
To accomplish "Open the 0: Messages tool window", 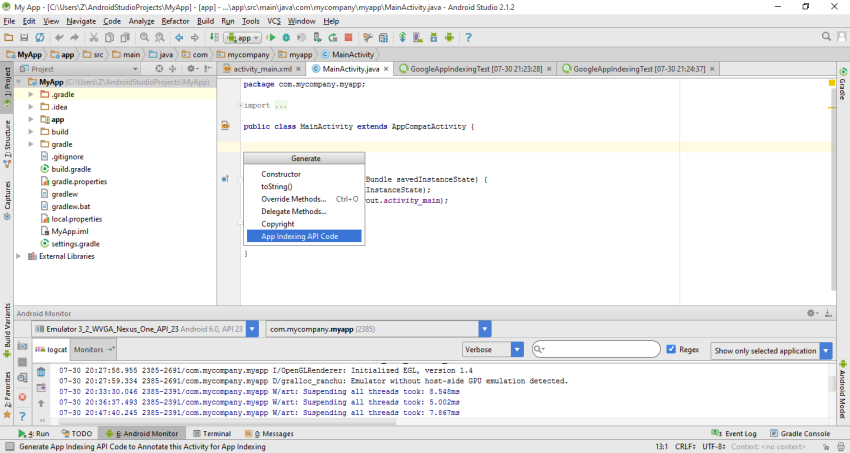I will pos(269,433).
